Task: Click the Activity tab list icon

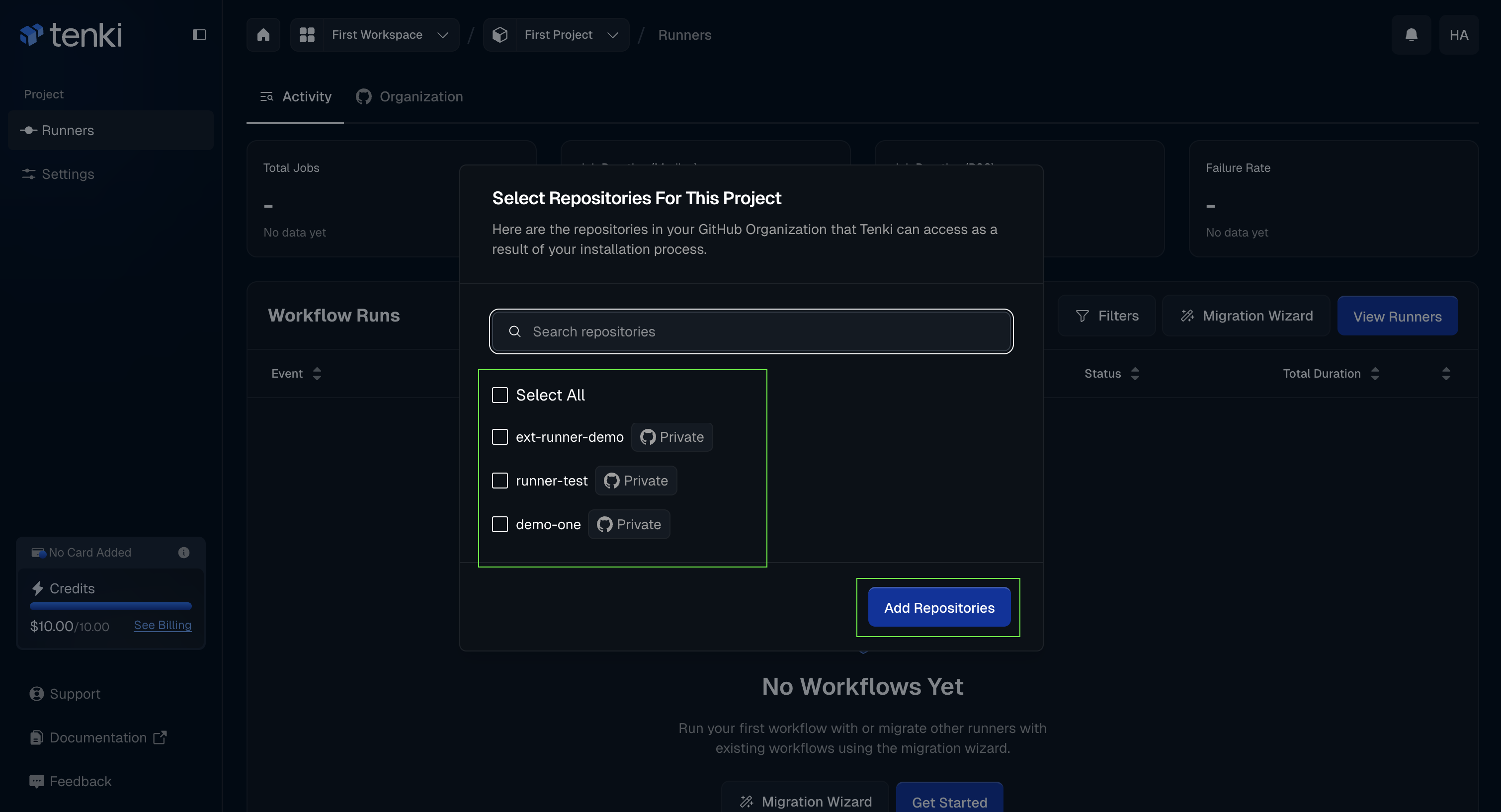Action: point(267,97)
